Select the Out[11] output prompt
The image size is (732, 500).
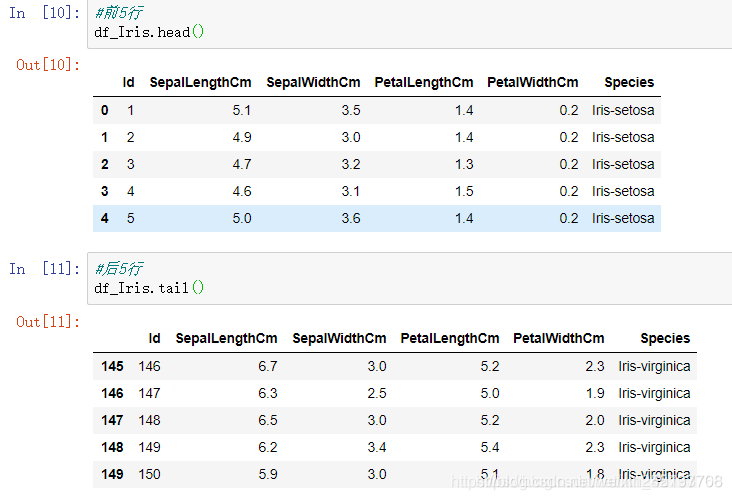[48, 321]
